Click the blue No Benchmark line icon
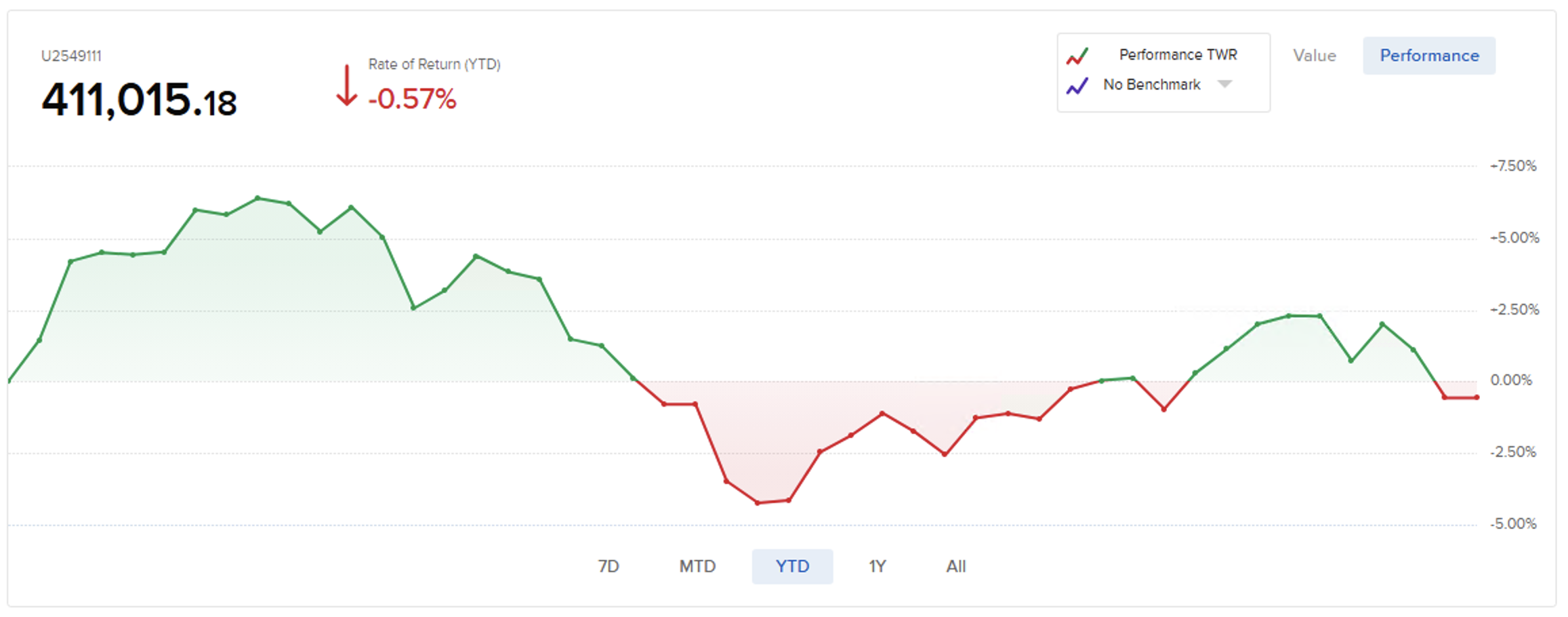 coord(1077,85)
